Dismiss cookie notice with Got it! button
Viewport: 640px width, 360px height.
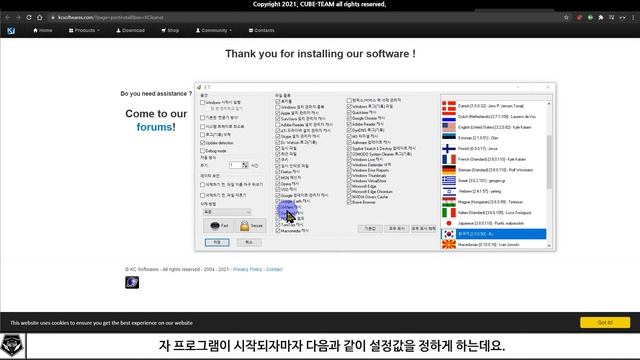point(605,322)
